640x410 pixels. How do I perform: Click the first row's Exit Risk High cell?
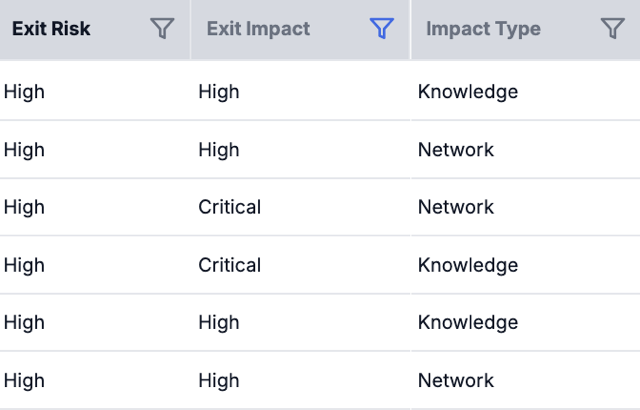tap(24, 92)
